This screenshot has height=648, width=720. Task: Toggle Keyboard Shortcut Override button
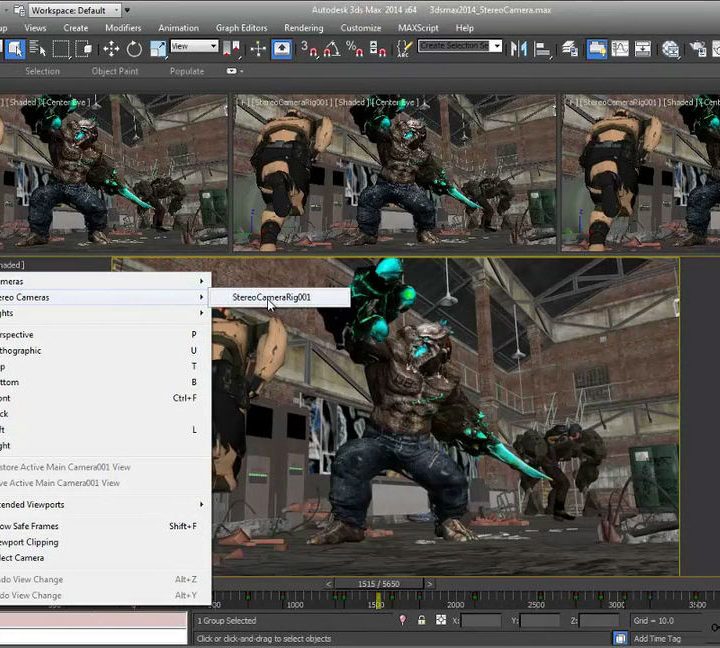pyautogui.click(x=281, y=49)
